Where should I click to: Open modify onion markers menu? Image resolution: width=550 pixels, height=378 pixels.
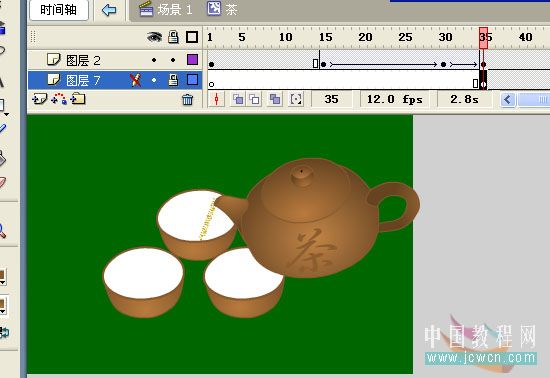pyautogui.click(x=296, y=100)
